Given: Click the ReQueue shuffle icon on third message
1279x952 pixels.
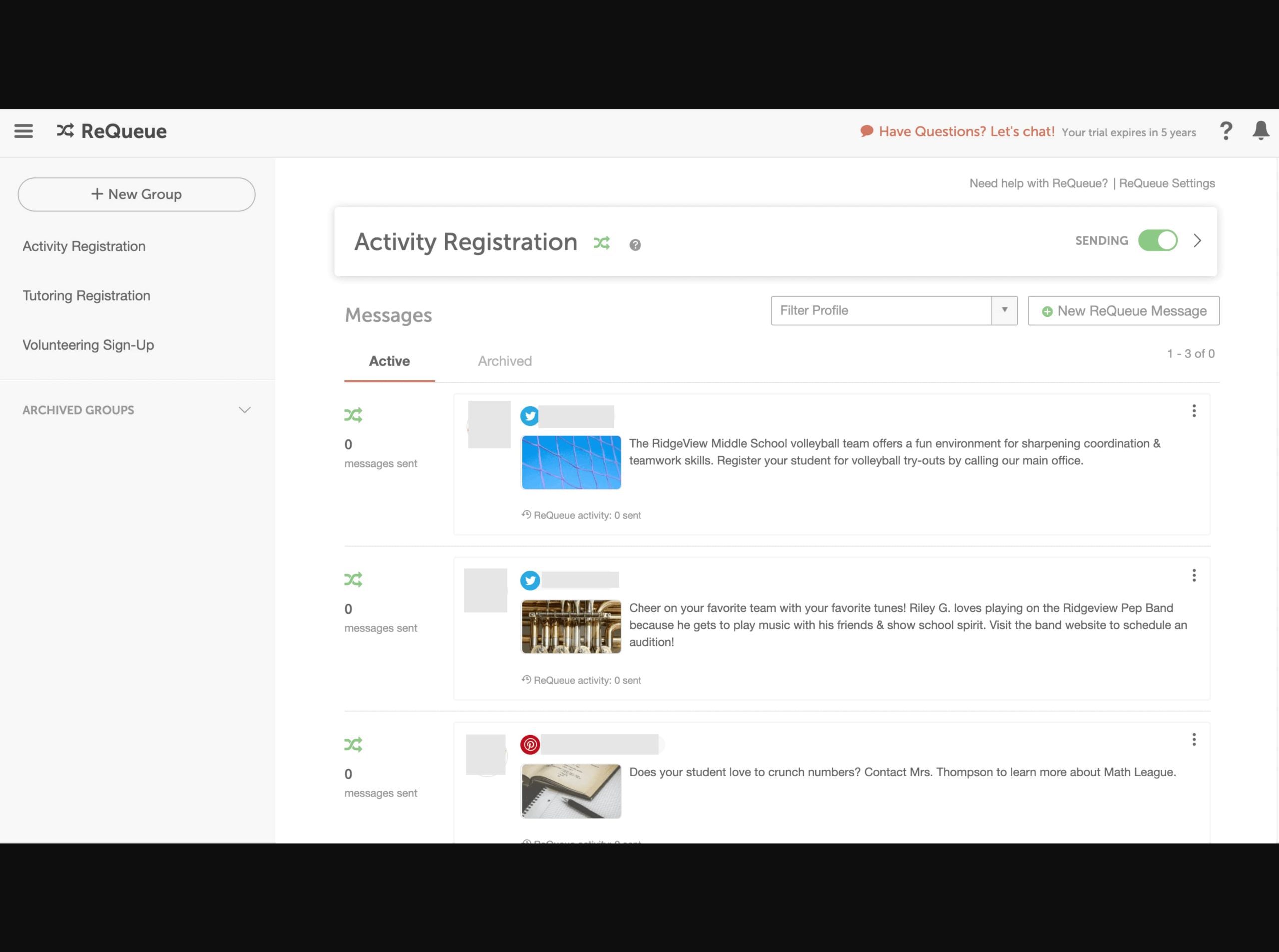Looking at the screenshot, I should click(353, 744).
